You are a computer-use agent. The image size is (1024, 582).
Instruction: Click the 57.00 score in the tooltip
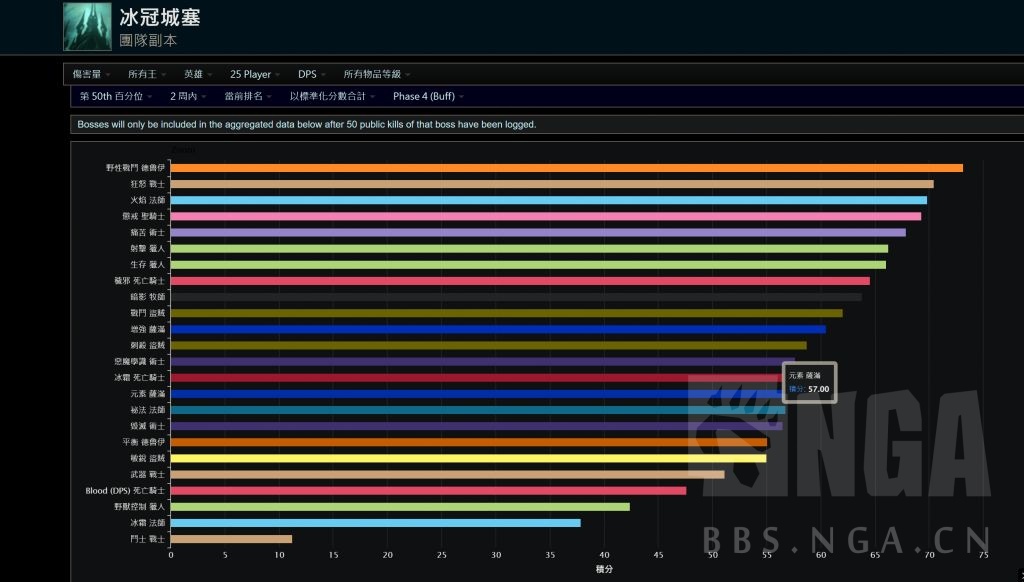[x=818, y=389]
